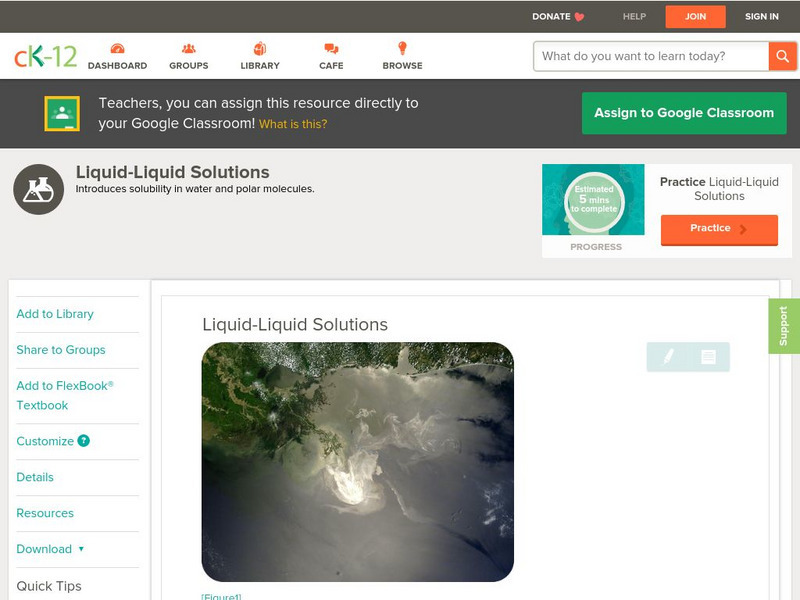Click the Liquid-Liquid Solutions page heading
The image size is (800, 600).
tap(172, 172)
